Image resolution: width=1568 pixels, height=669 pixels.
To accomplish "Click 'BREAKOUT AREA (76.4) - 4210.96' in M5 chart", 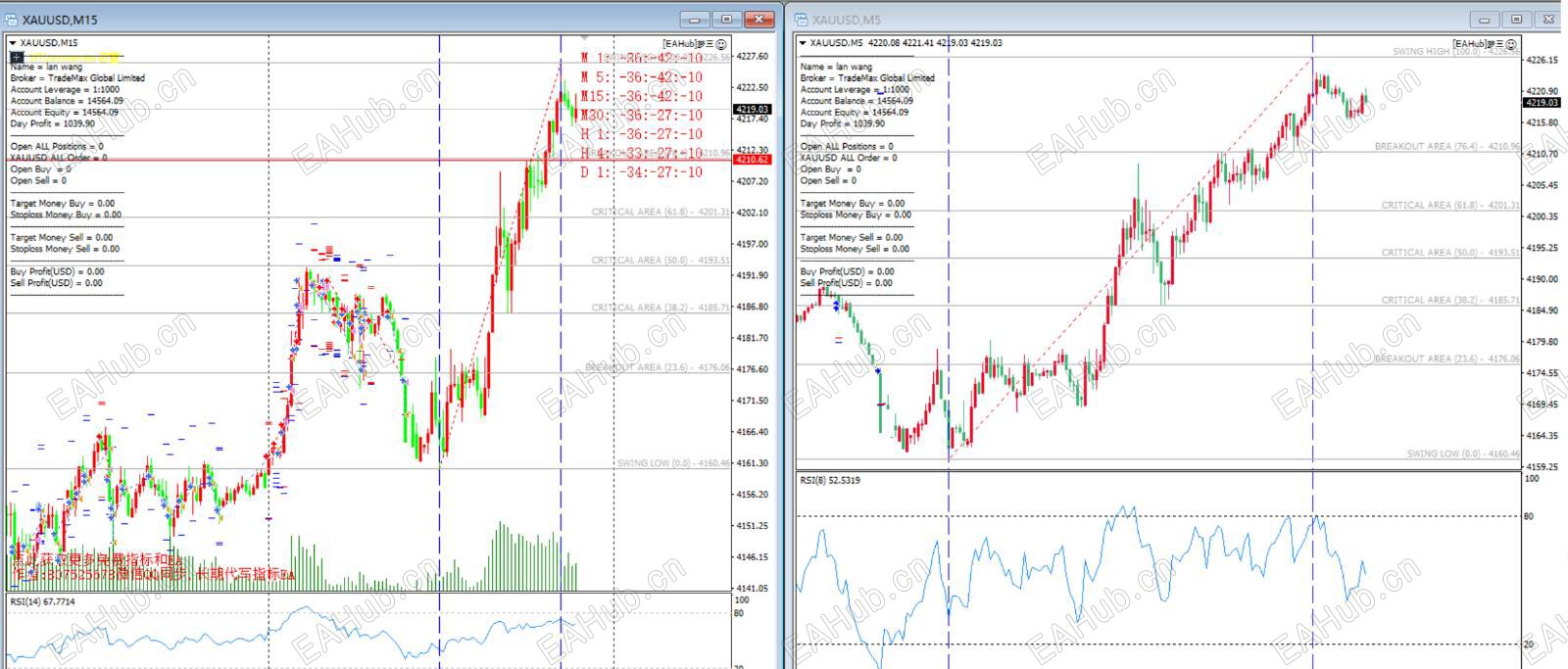I will [1446, 147].
